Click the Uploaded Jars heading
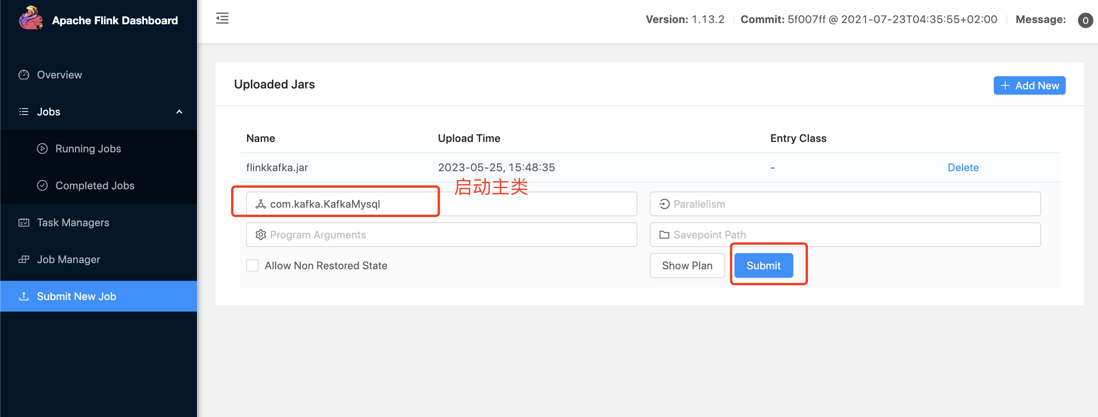1098x417 pixels. (274, 85)
